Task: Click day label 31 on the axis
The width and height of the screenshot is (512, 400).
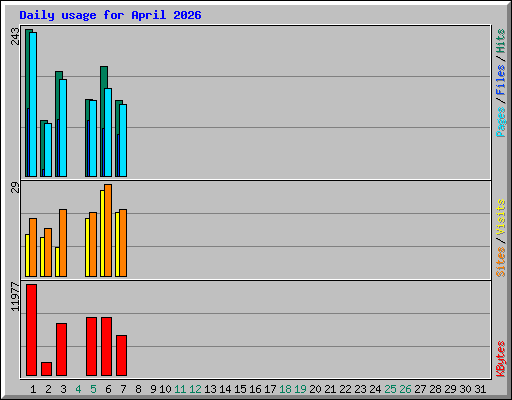Action: (480, 389)
